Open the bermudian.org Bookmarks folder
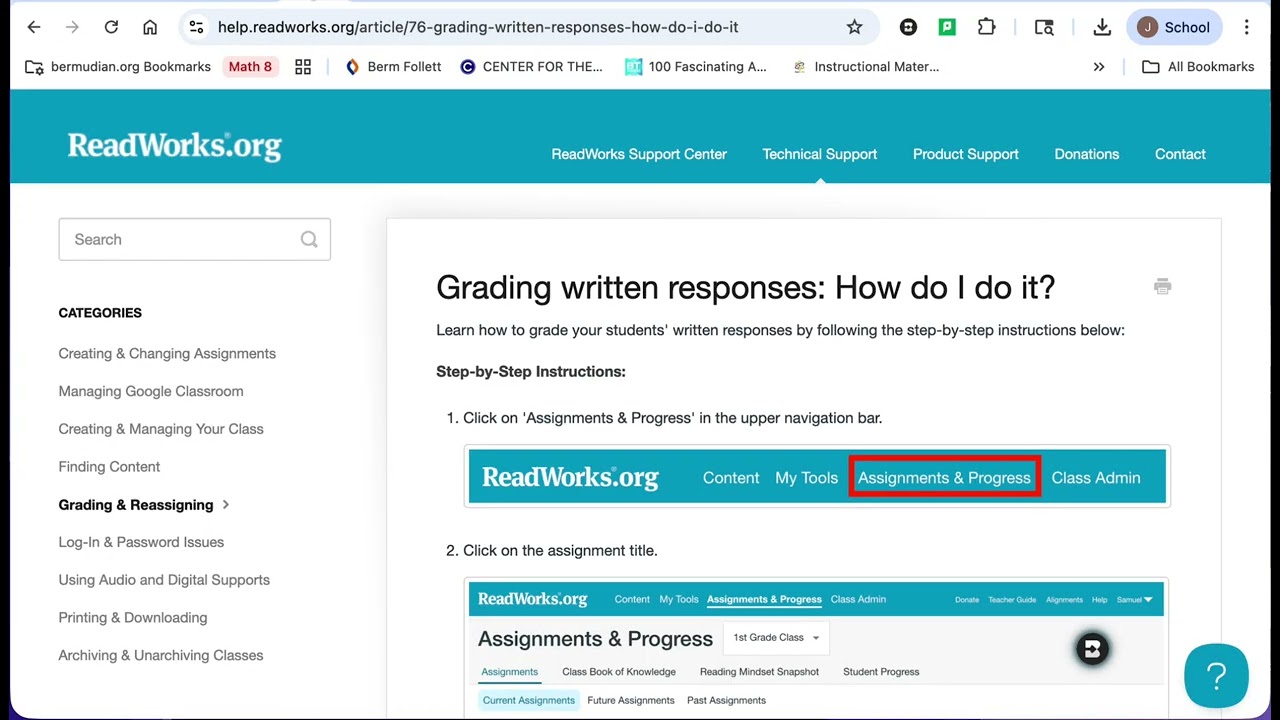The height and width of the screenshot is (720, 1280). click(118, 66)
